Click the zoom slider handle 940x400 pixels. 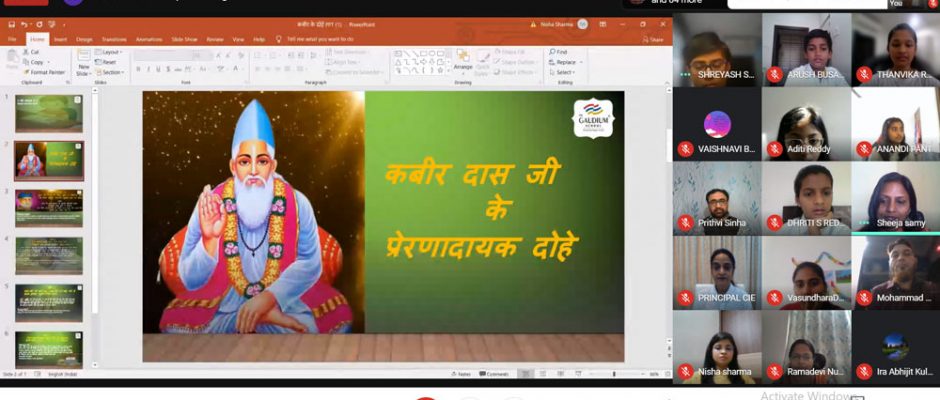[x=614, y=374]
